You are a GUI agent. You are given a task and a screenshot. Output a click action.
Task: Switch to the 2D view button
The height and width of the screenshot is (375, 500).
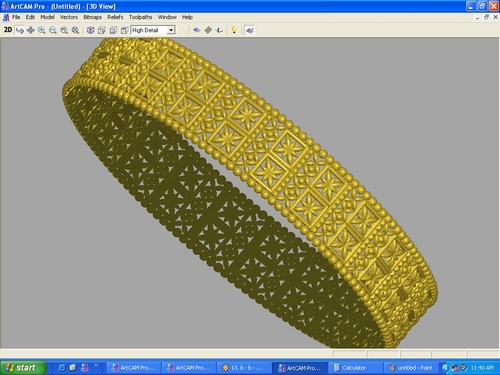(x=8, y=30)
